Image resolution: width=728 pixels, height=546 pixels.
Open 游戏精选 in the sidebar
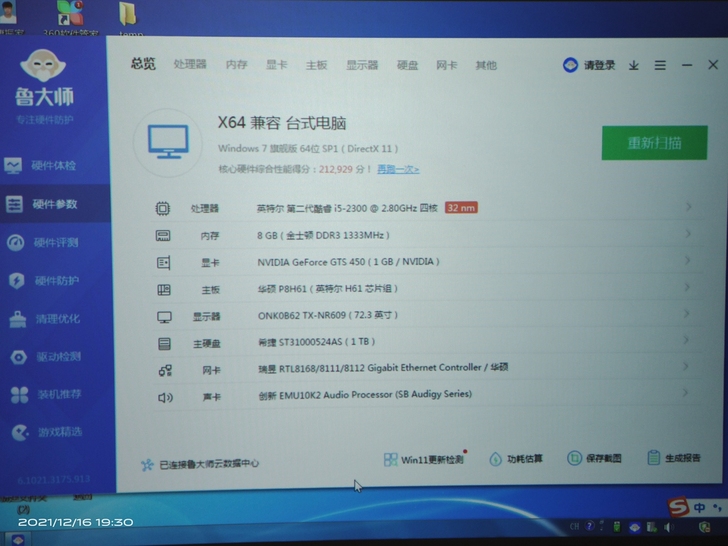click(47, 432)
